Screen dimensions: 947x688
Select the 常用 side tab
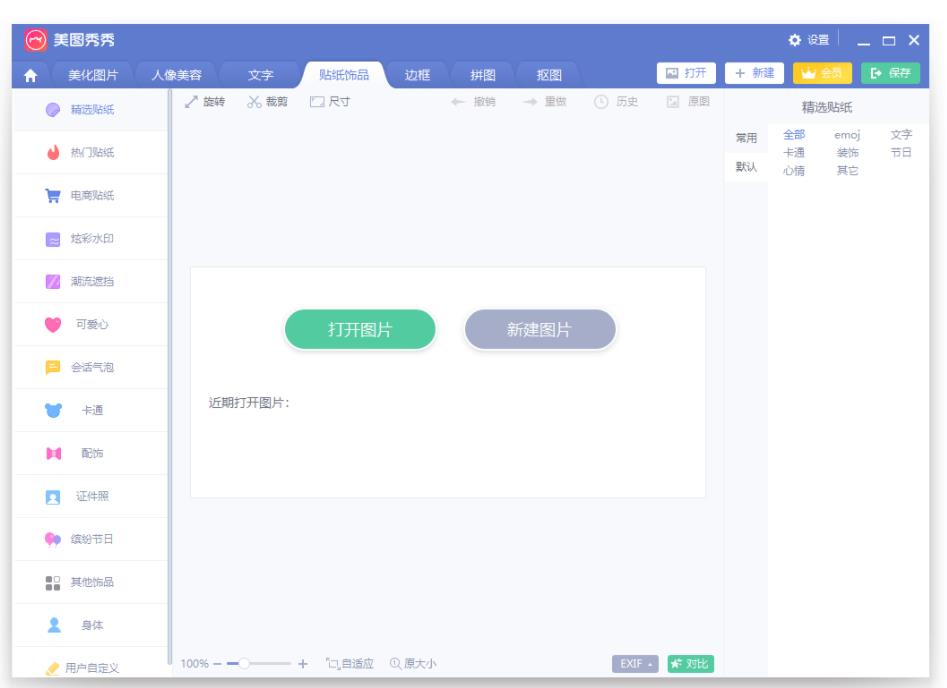tap(746, 138)
